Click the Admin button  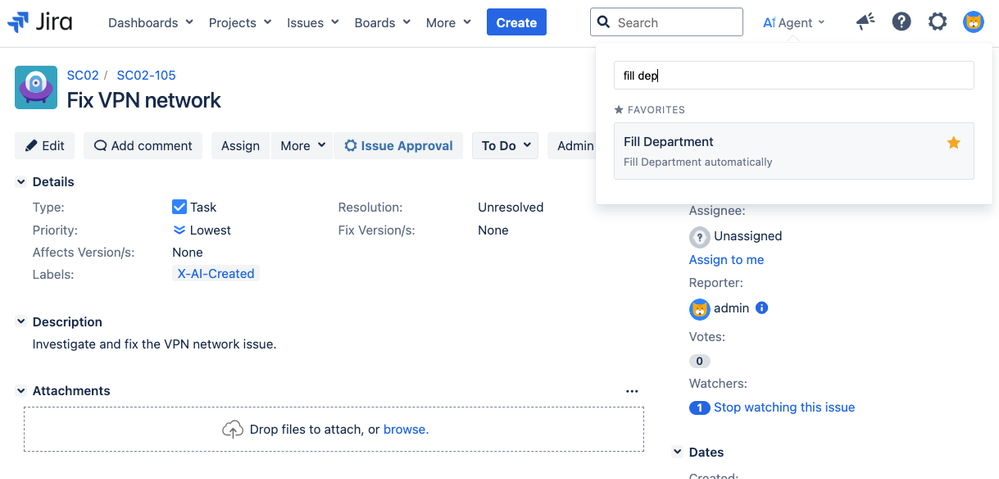(x=571, y=146)
